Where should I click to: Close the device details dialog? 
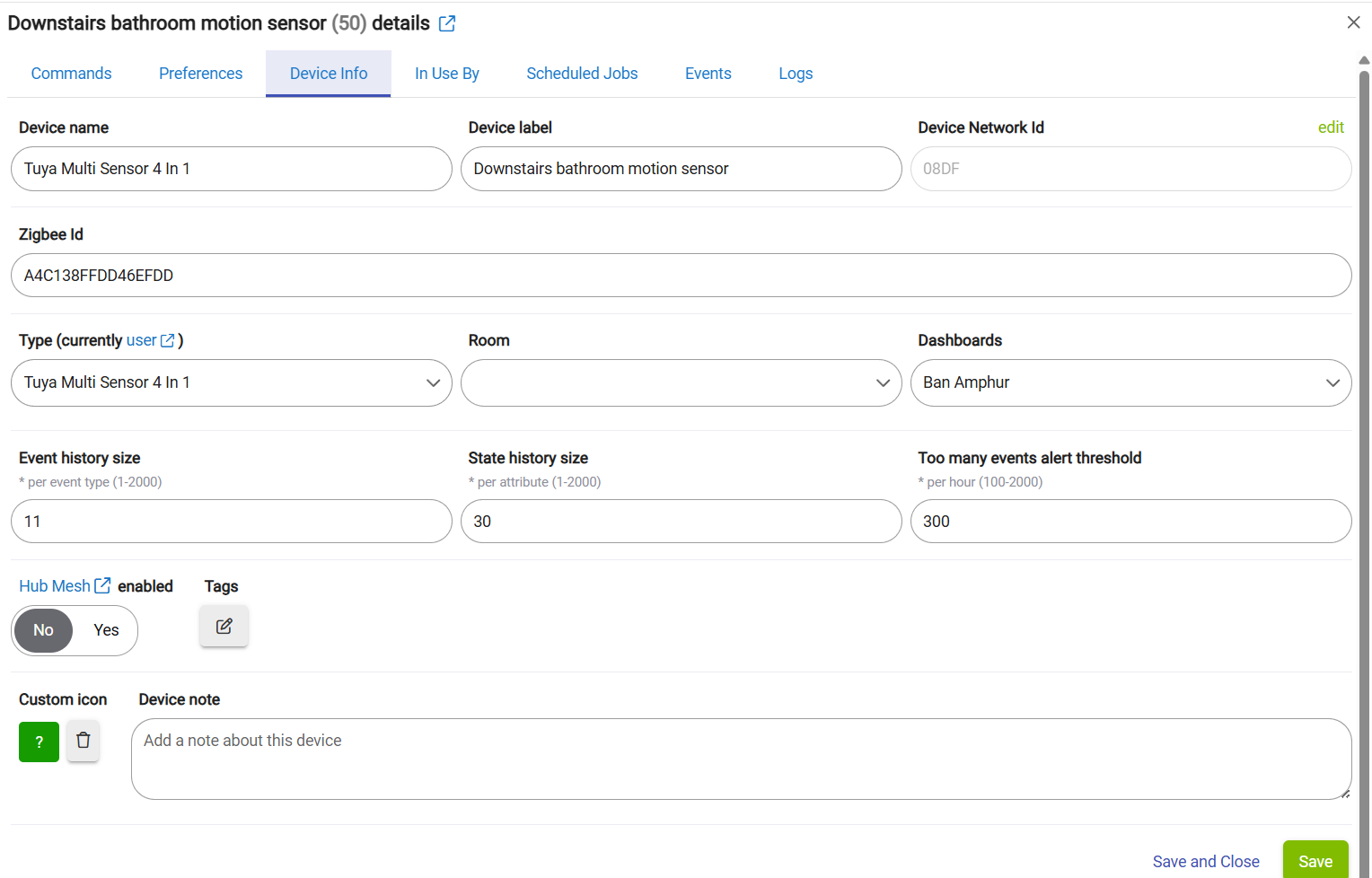point(1353,22)
